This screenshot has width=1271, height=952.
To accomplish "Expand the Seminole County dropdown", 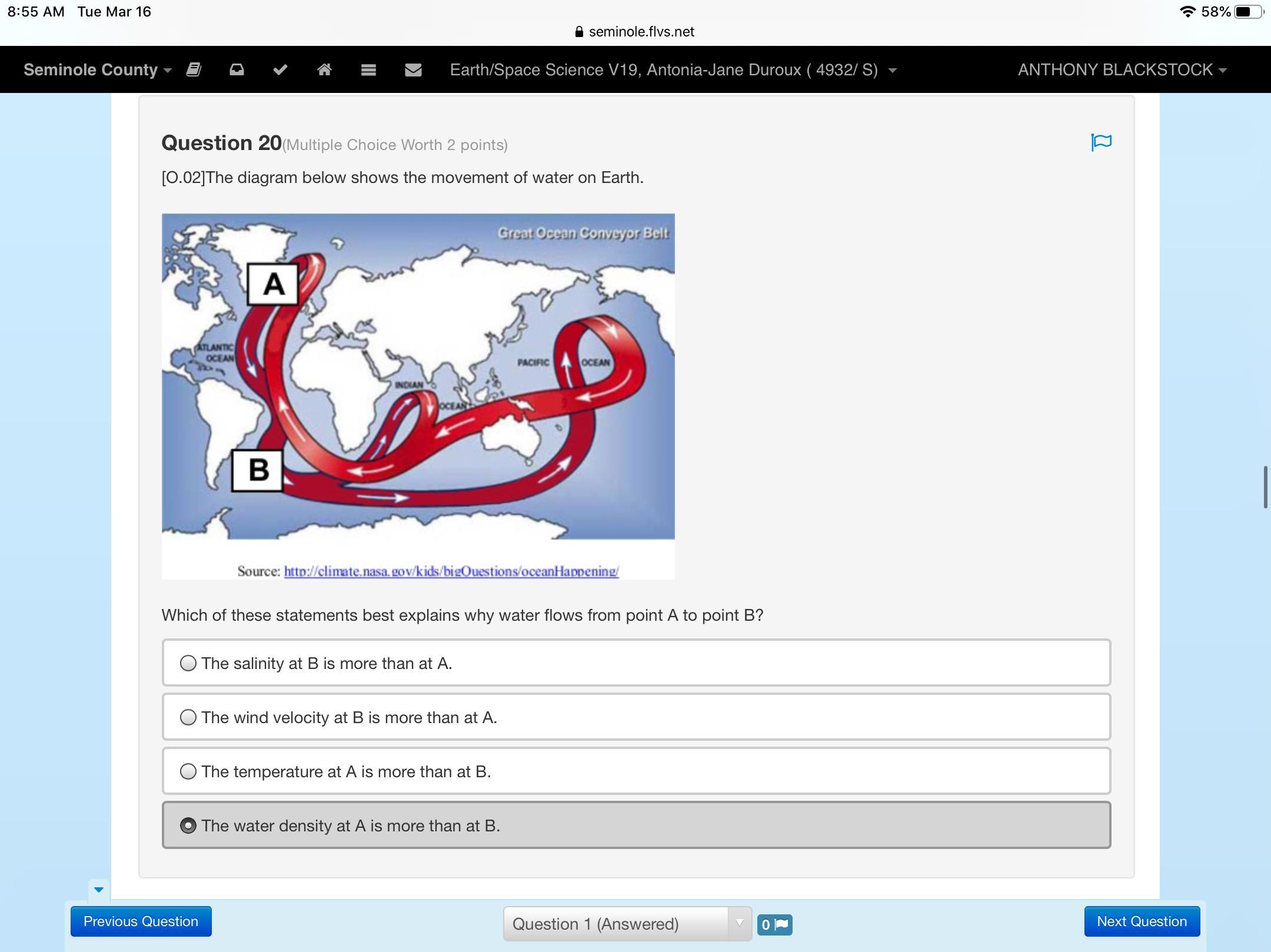I will click(x=98, y=69).
